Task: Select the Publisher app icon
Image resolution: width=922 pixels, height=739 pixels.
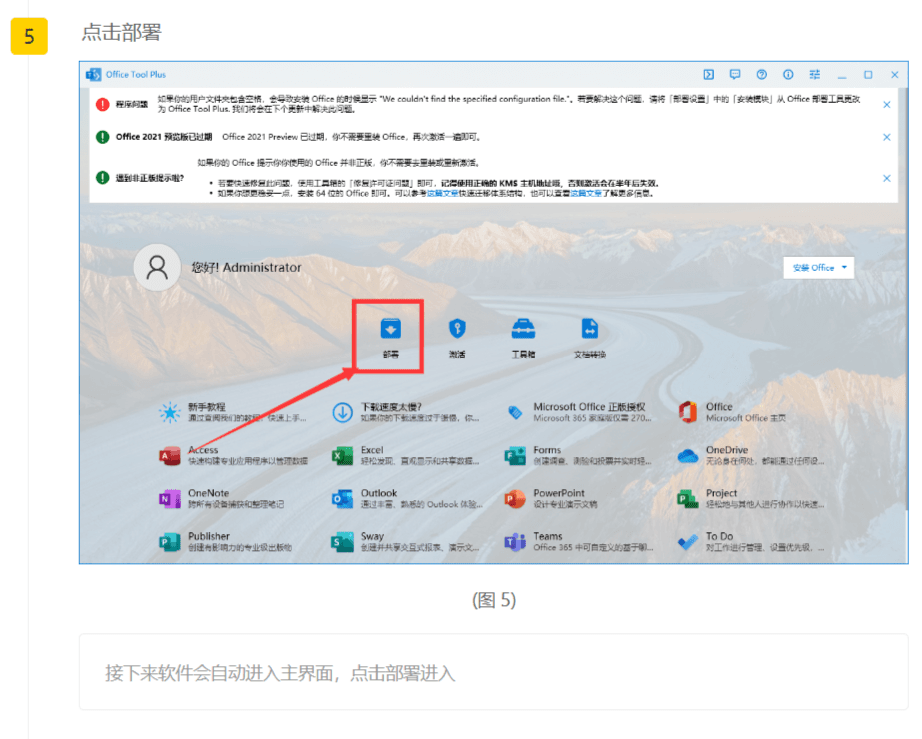Action: tap(170, 542)
